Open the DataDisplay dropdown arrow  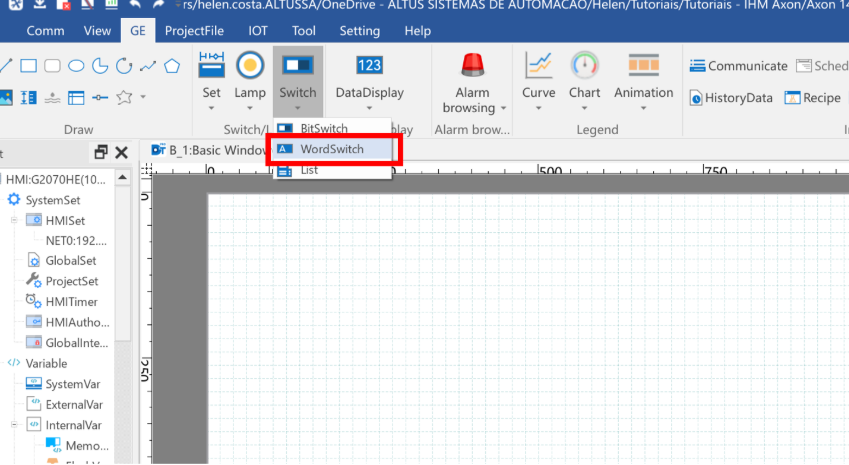(369, 108)
